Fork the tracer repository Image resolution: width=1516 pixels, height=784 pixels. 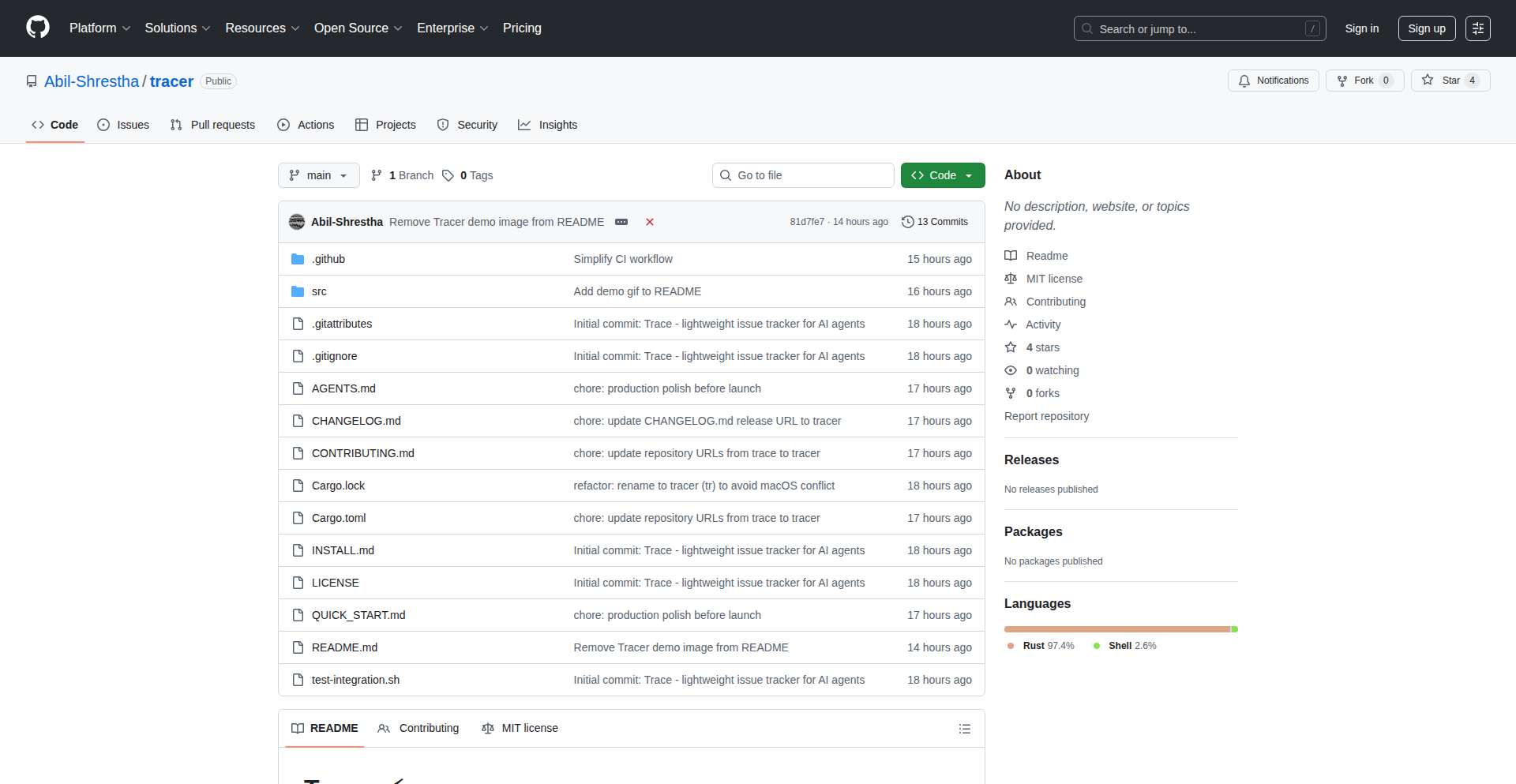pos(1364,81)
